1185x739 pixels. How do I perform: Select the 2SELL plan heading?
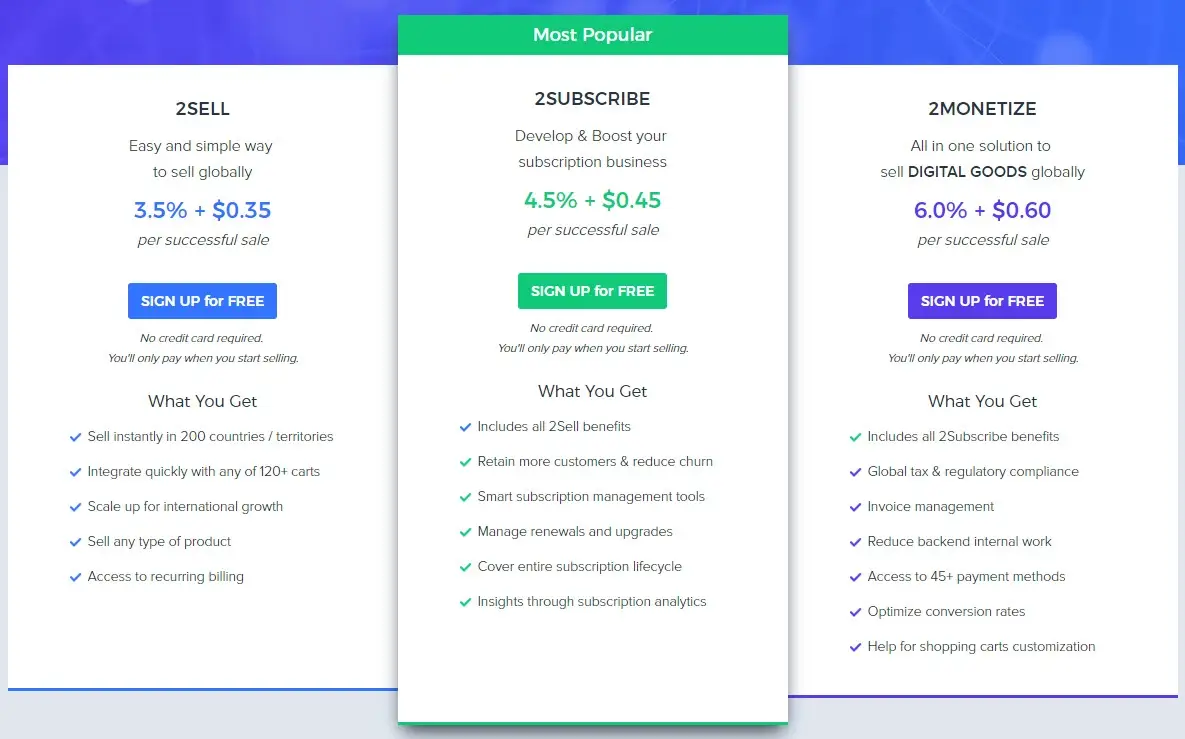202,109
